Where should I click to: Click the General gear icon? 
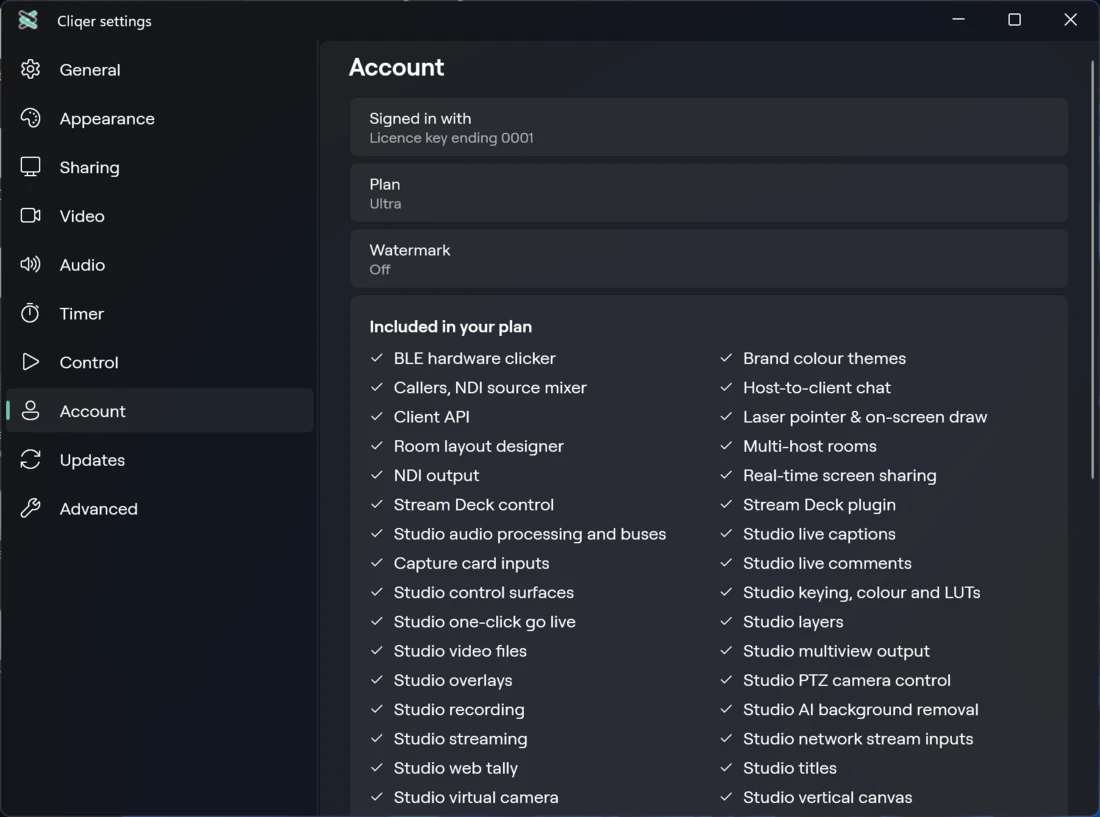click(x=30, y=69)
